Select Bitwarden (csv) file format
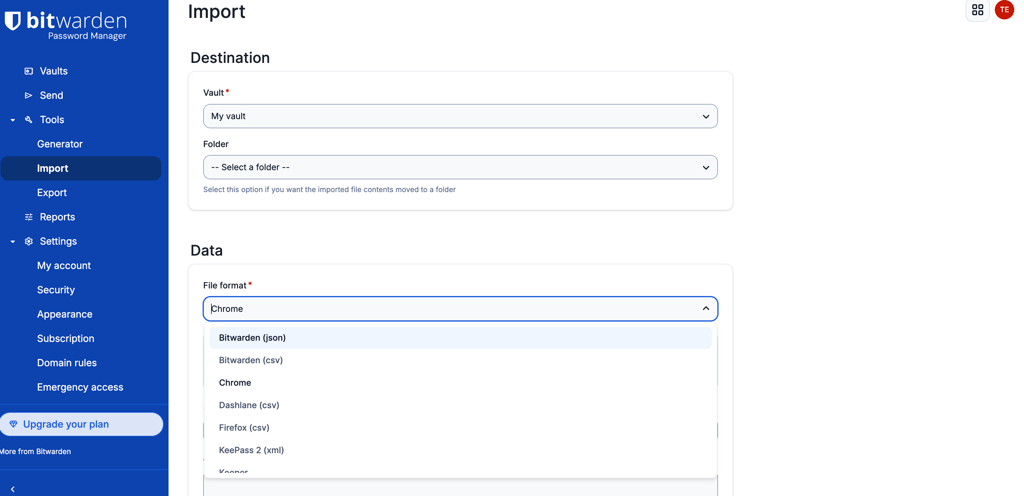 pos(460,360)
